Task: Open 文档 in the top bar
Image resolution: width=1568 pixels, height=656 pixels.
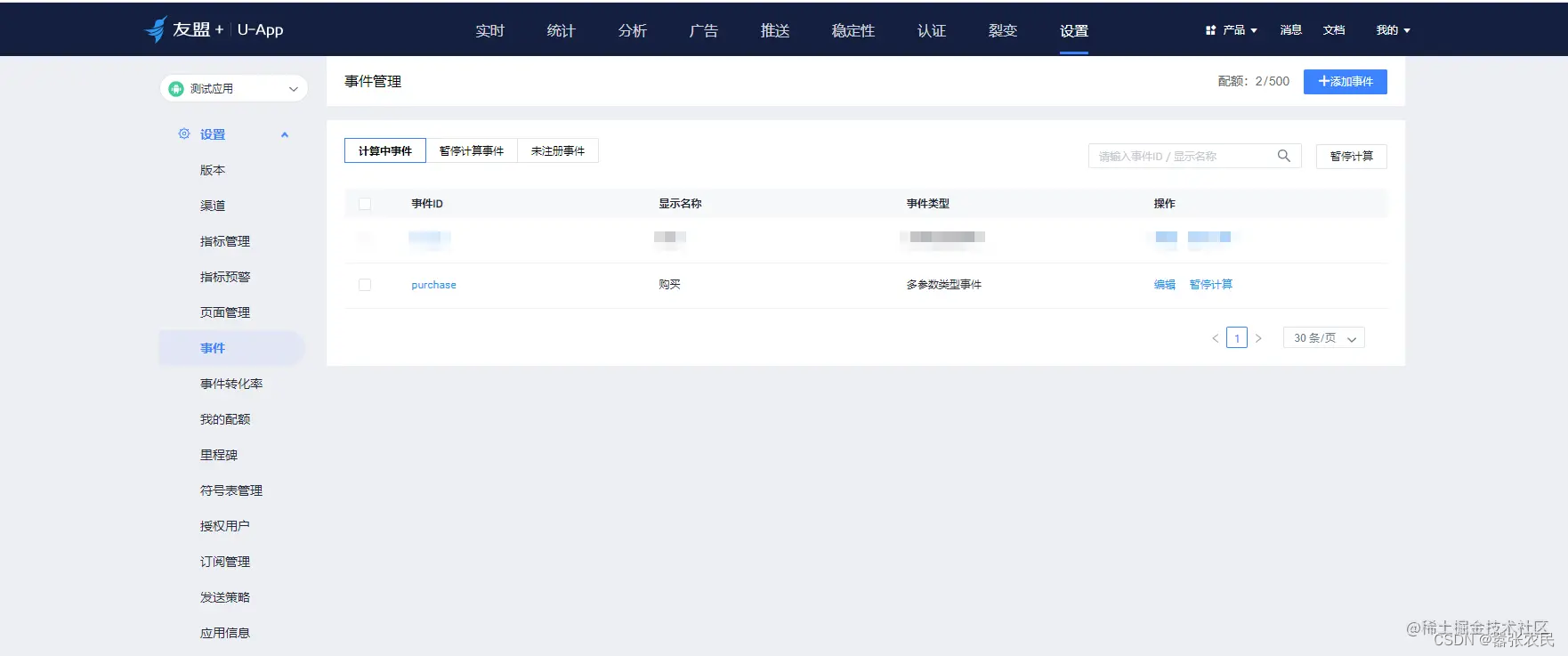Action: pos(1333,30)
